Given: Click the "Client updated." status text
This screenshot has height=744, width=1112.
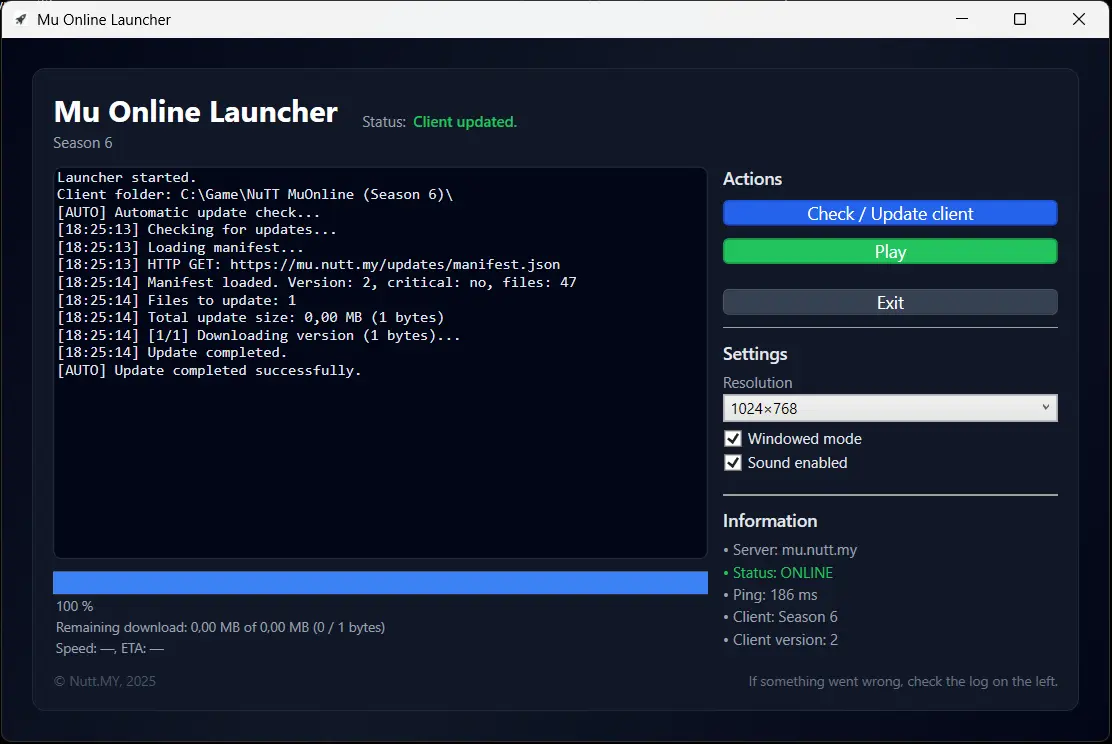Looking at the screenshot, I should pos(465,122).
